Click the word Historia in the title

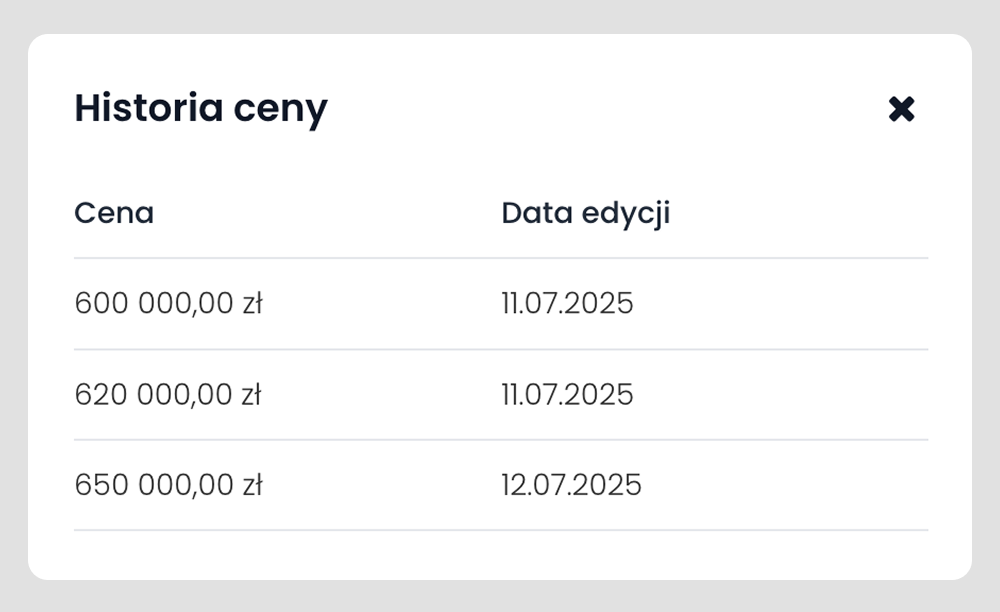pyautogui.click(x=148, y=108)
